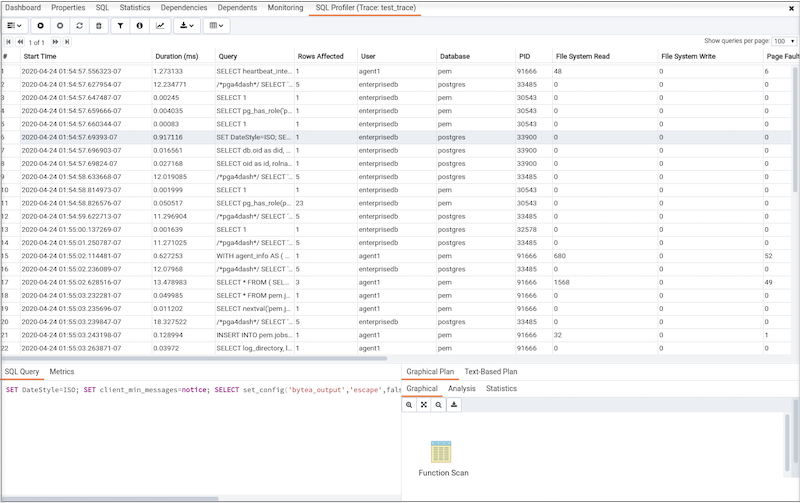The image size is (800, 503).
Task: Zoom in on the graphical plan
Action: (409, 405)
